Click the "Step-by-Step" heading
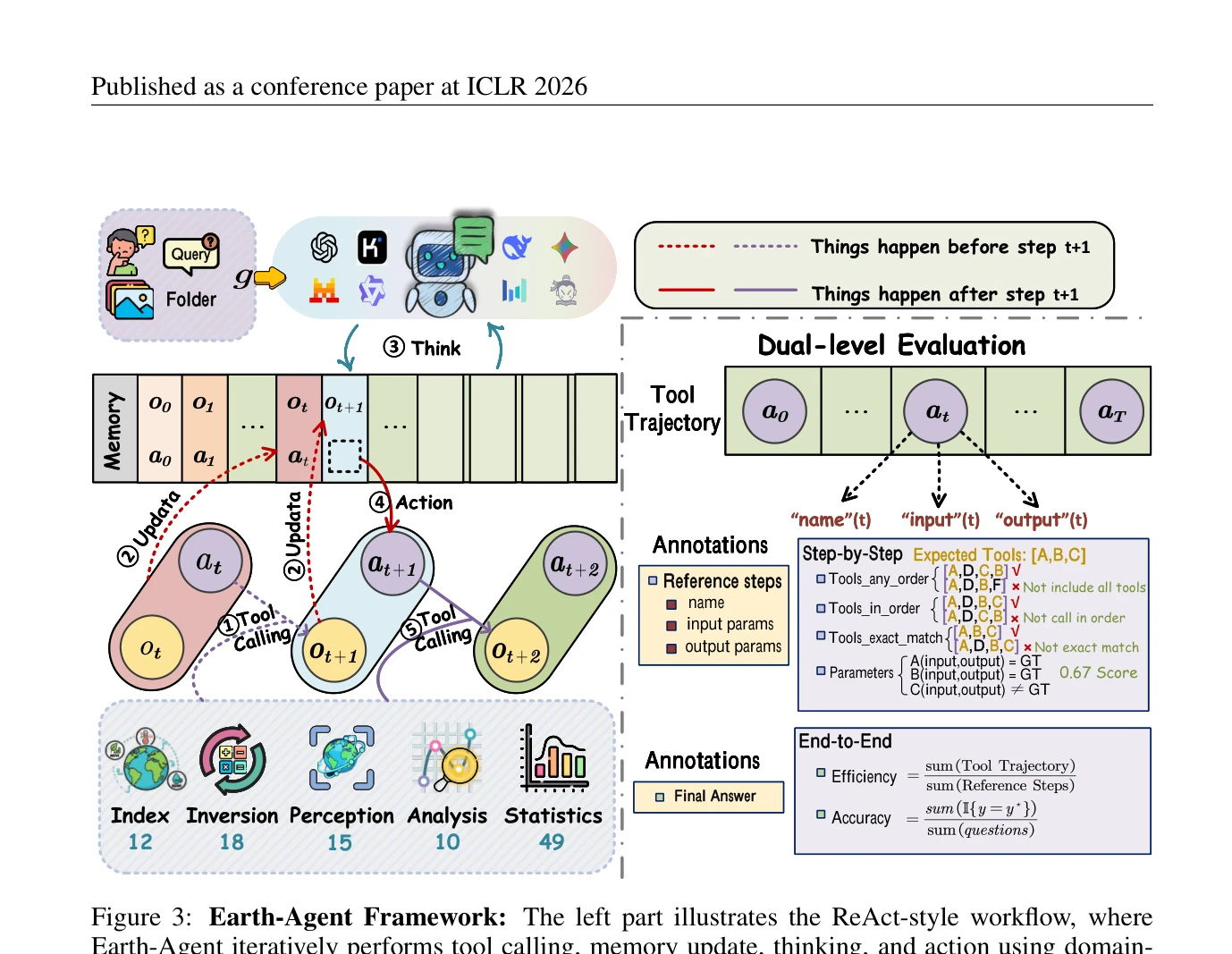Screen dimensions: 1232x954 853,553
